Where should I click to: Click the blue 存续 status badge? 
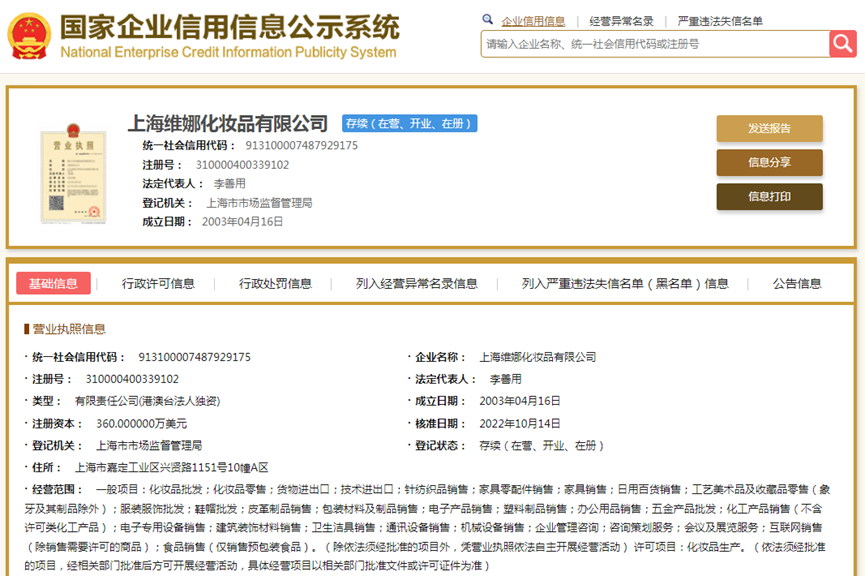click(409, 124)
